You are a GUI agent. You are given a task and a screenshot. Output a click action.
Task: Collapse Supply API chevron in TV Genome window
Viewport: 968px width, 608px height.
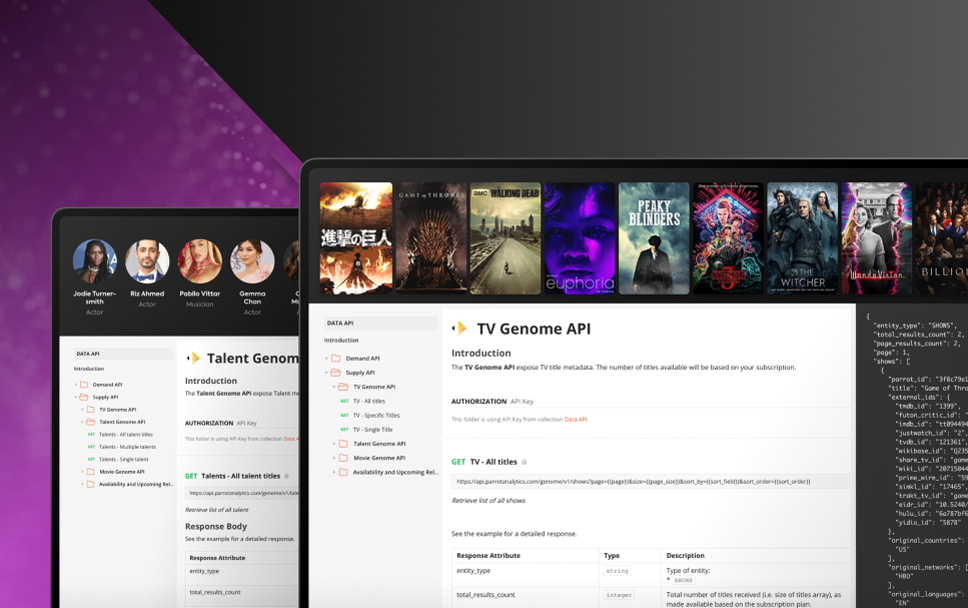coord(326,372)
